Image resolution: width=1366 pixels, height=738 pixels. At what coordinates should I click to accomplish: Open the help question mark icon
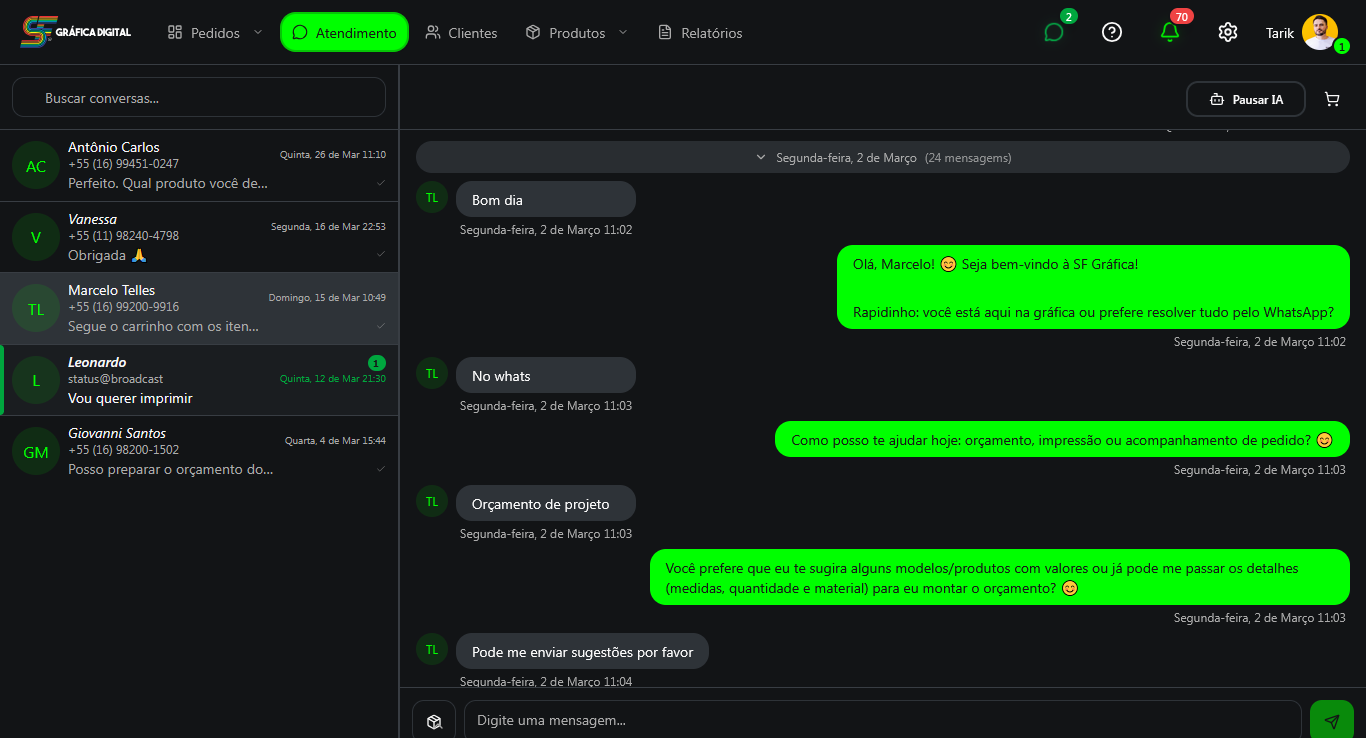click(1112, 32)
